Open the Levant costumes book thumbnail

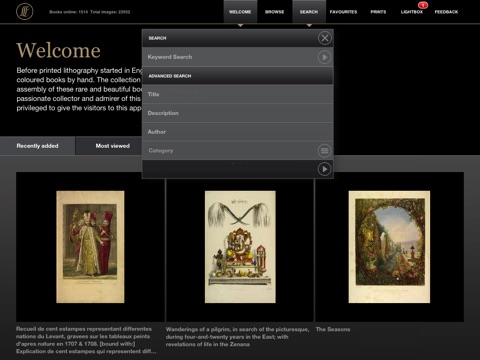[x=90, y=247]
